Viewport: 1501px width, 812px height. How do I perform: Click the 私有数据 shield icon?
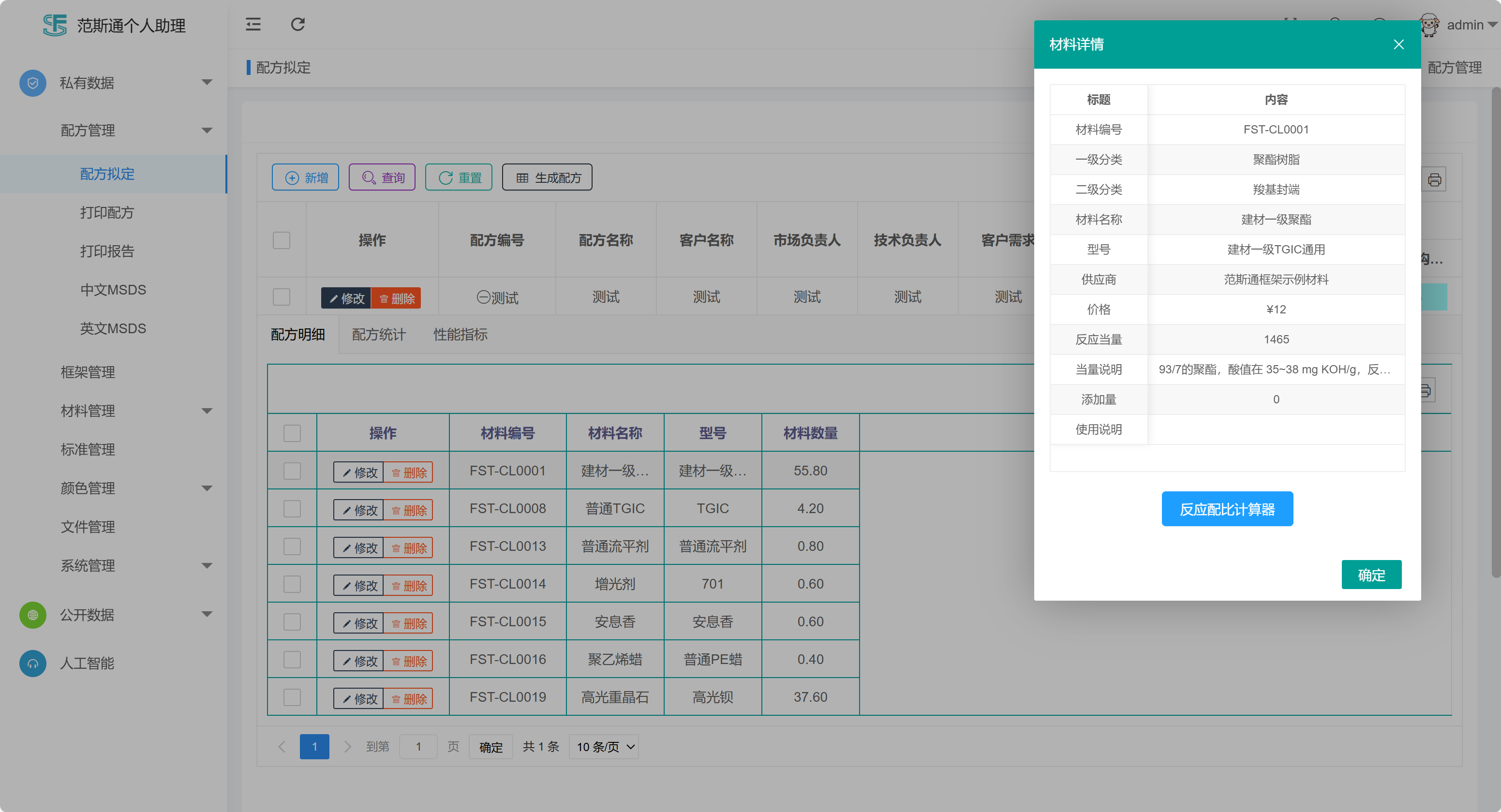(32, 83)
